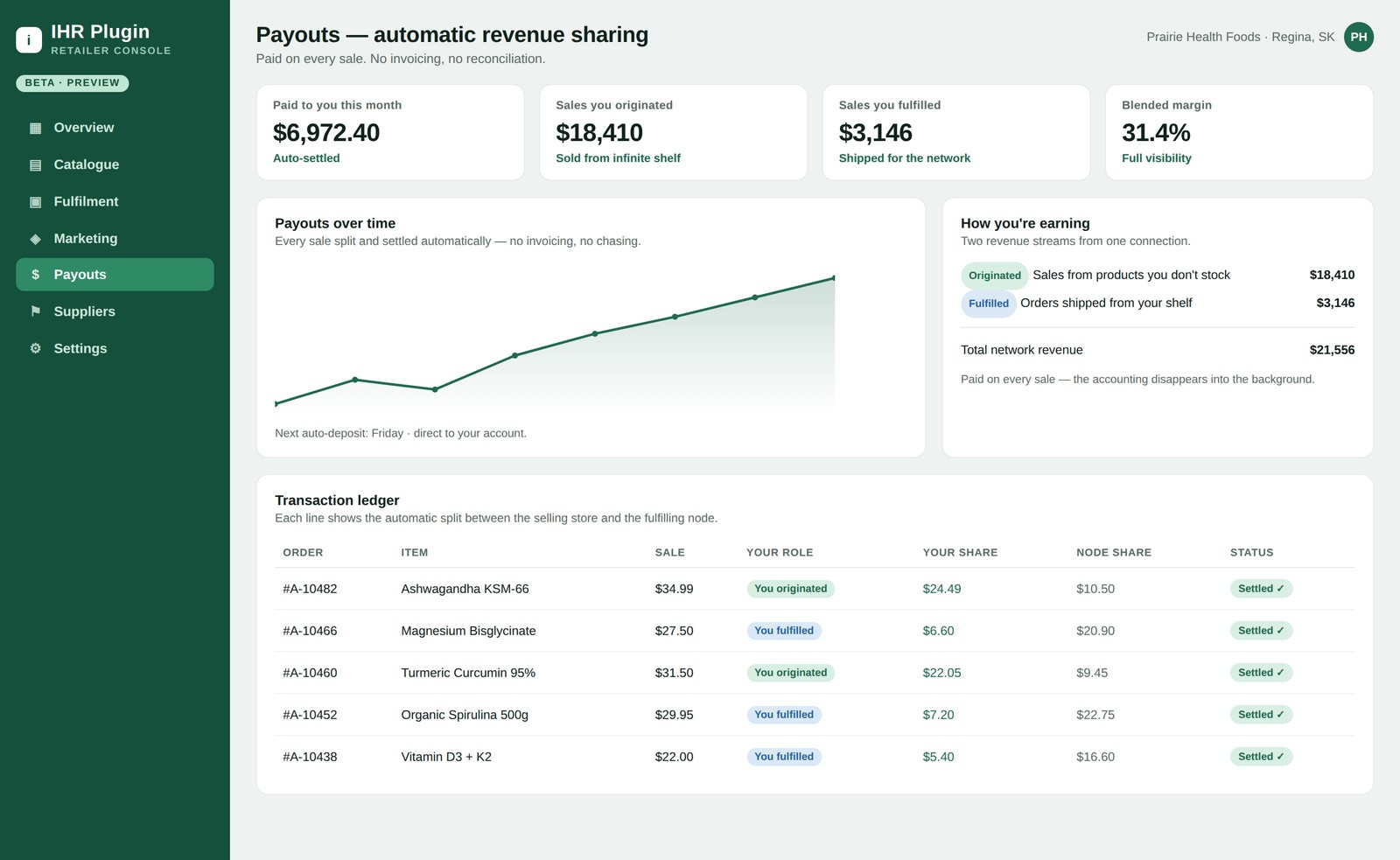Click order number #A-10438

click(x=310, y=757)
